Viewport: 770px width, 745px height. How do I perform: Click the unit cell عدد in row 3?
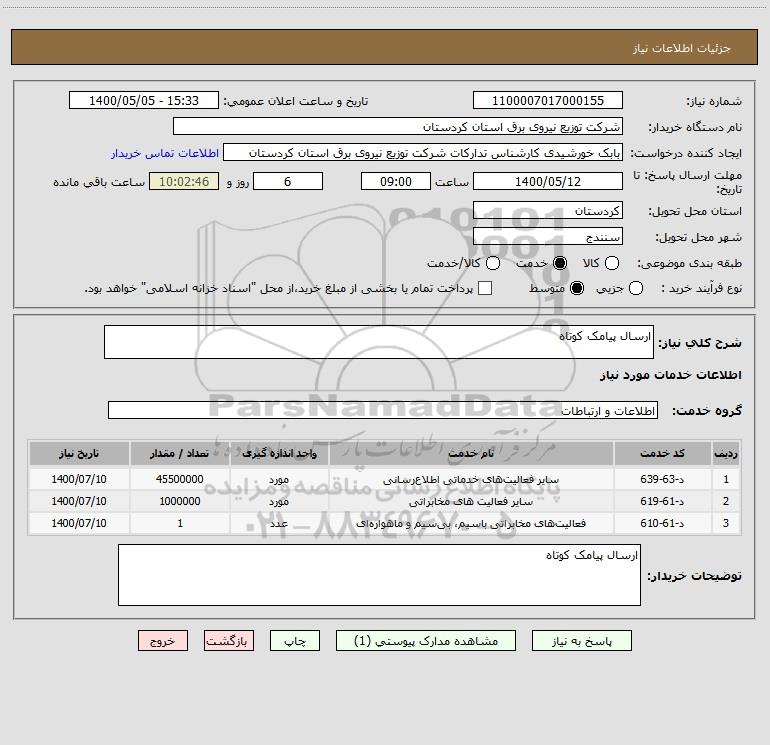pyautogui.click(x=279, y=524)
